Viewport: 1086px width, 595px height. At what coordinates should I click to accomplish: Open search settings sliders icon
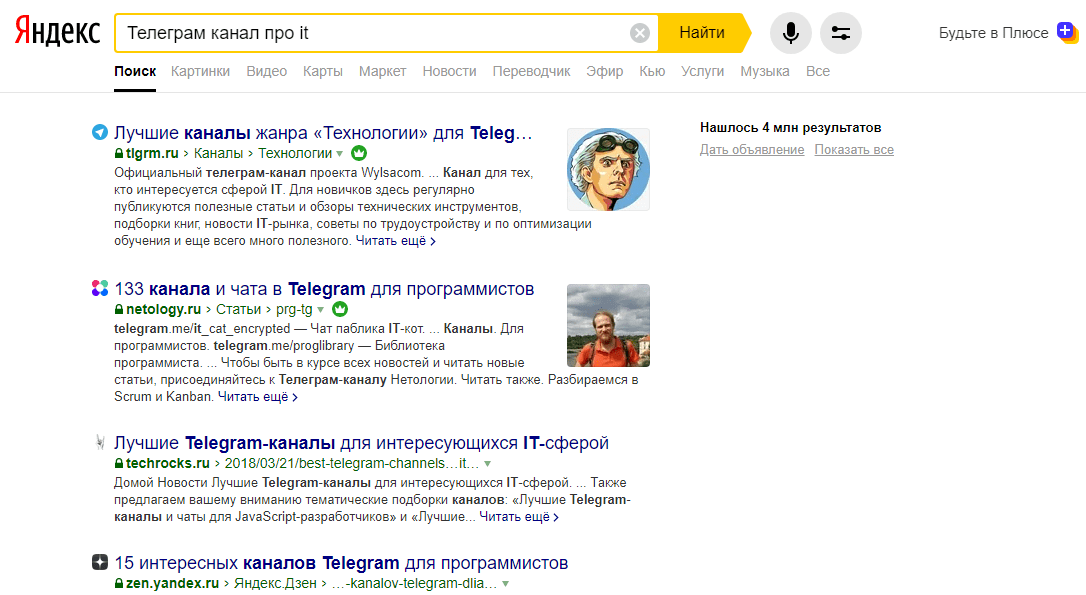coord(840,33)
